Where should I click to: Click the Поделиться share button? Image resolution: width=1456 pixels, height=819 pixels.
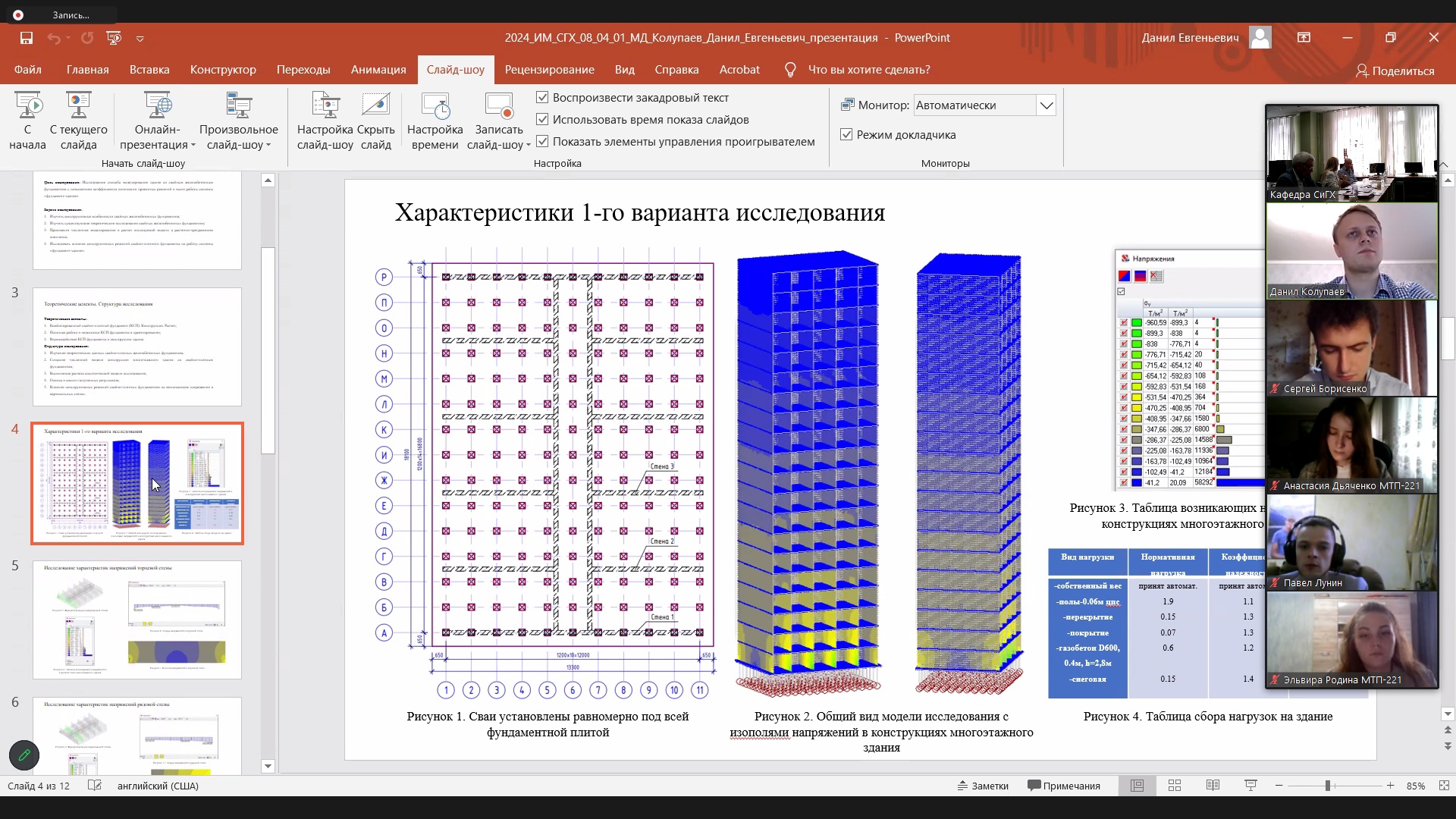click(x=1395, y=71)
